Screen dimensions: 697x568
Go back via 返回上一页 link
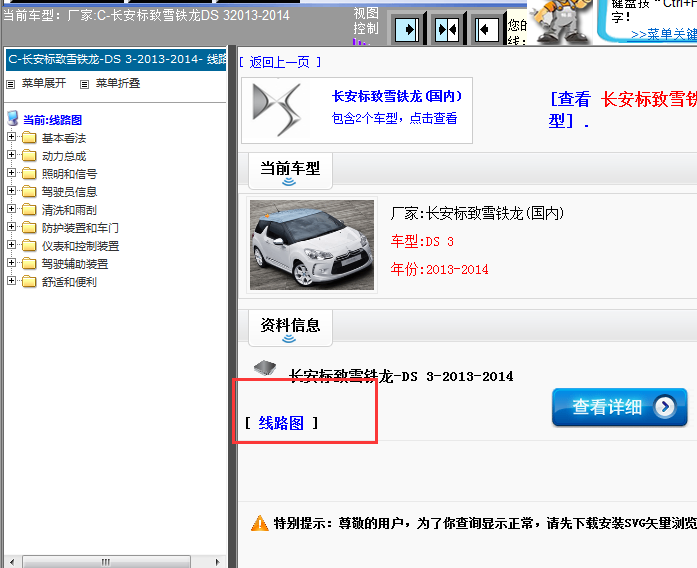tap(280, 62)
